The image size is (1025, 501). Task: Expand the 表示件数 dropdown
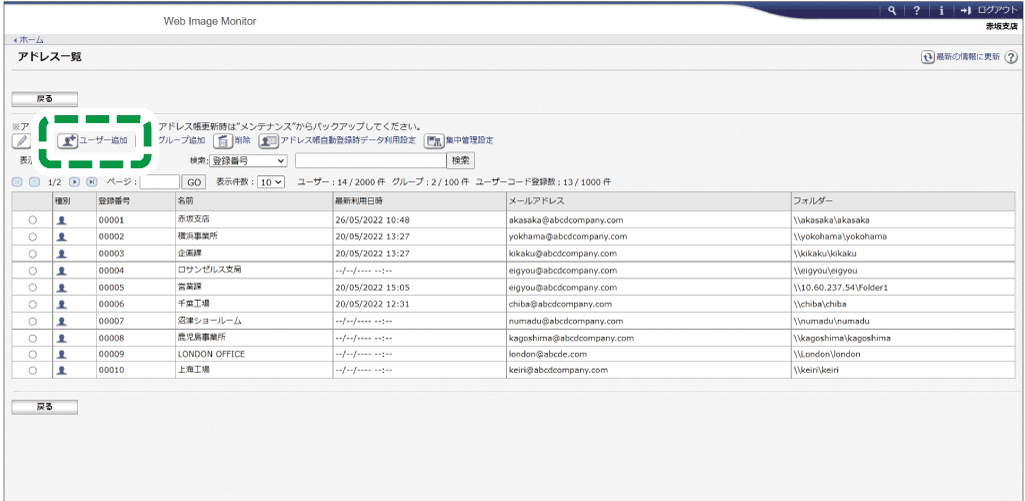(x=271, y=182)
